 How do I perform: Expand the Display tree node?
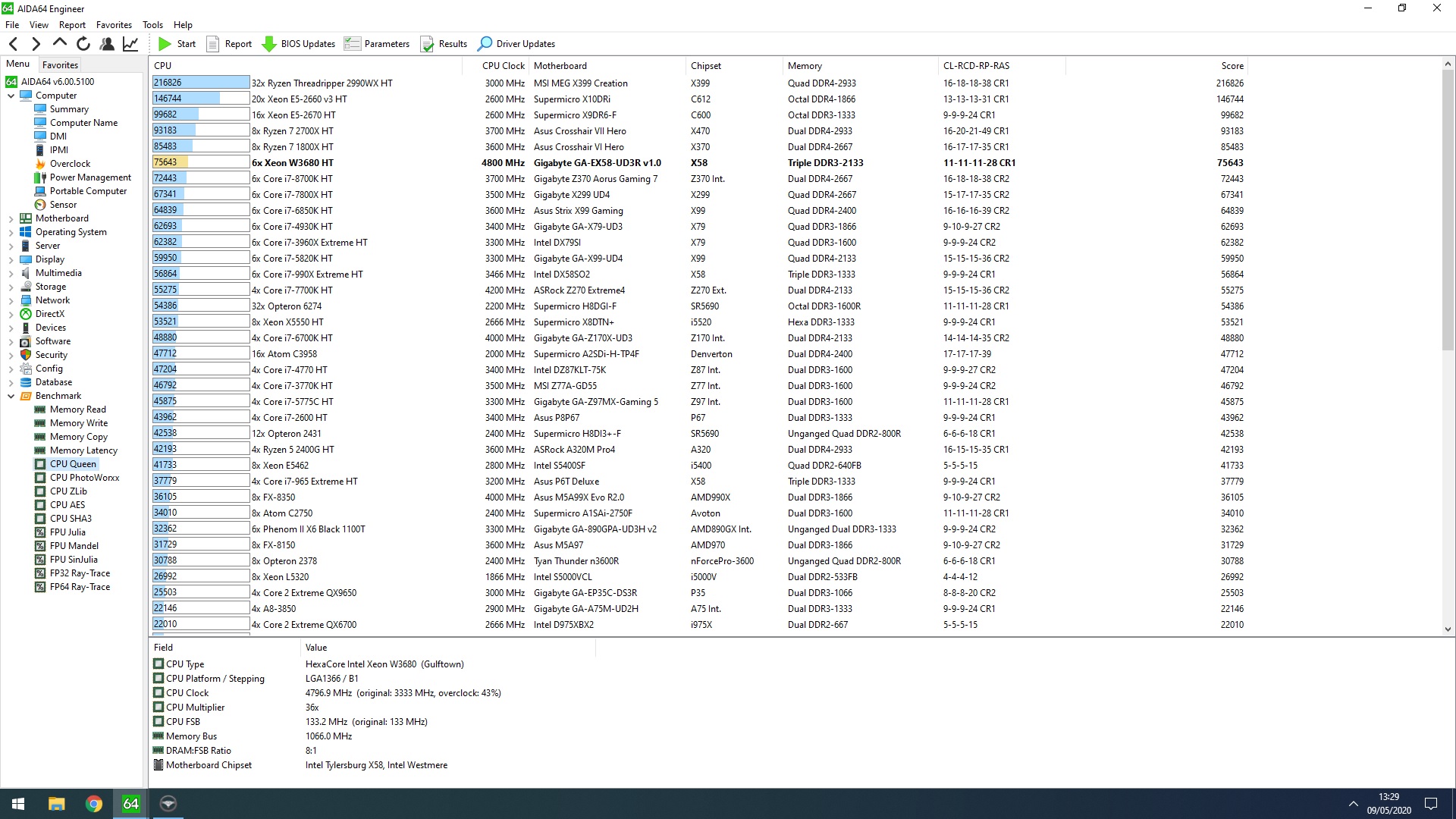tap(11, 259)
